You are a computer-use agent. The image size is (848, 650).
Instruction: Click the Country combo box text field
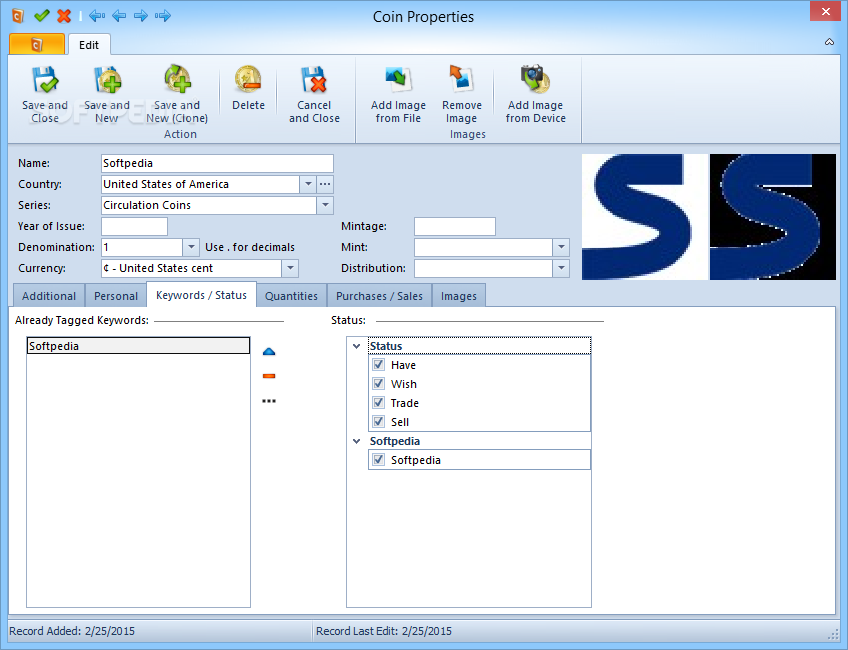pyautogui.click(x=201, y=184)
